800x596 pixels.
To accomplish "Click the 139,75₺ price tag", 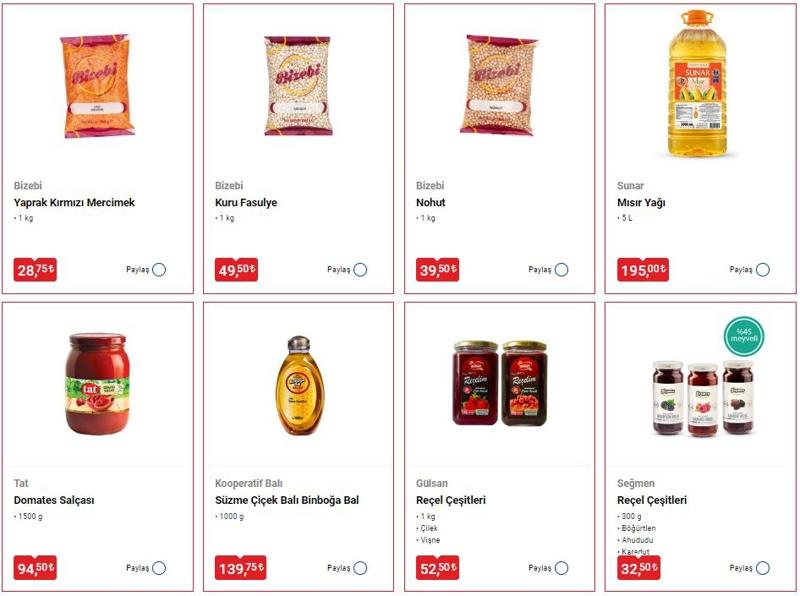I will (240, 568).
